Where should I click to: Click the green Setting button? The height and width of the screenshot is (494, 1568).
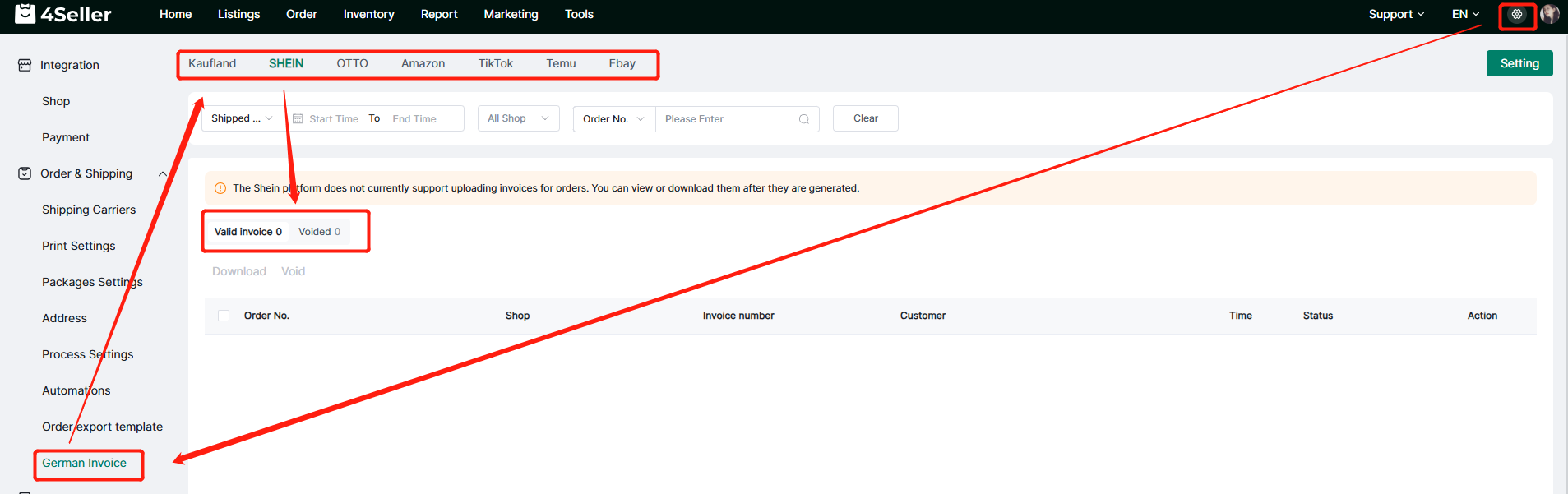[1519, 63]
